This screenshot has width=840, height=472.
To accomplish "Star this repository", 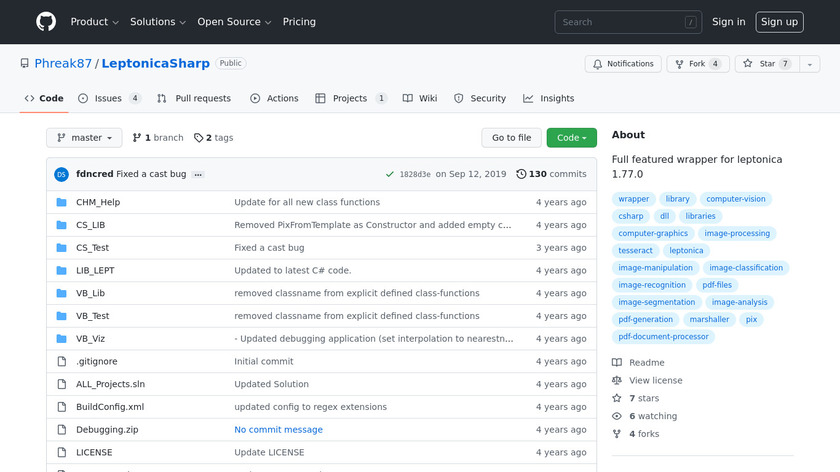I will pos(767,64).
